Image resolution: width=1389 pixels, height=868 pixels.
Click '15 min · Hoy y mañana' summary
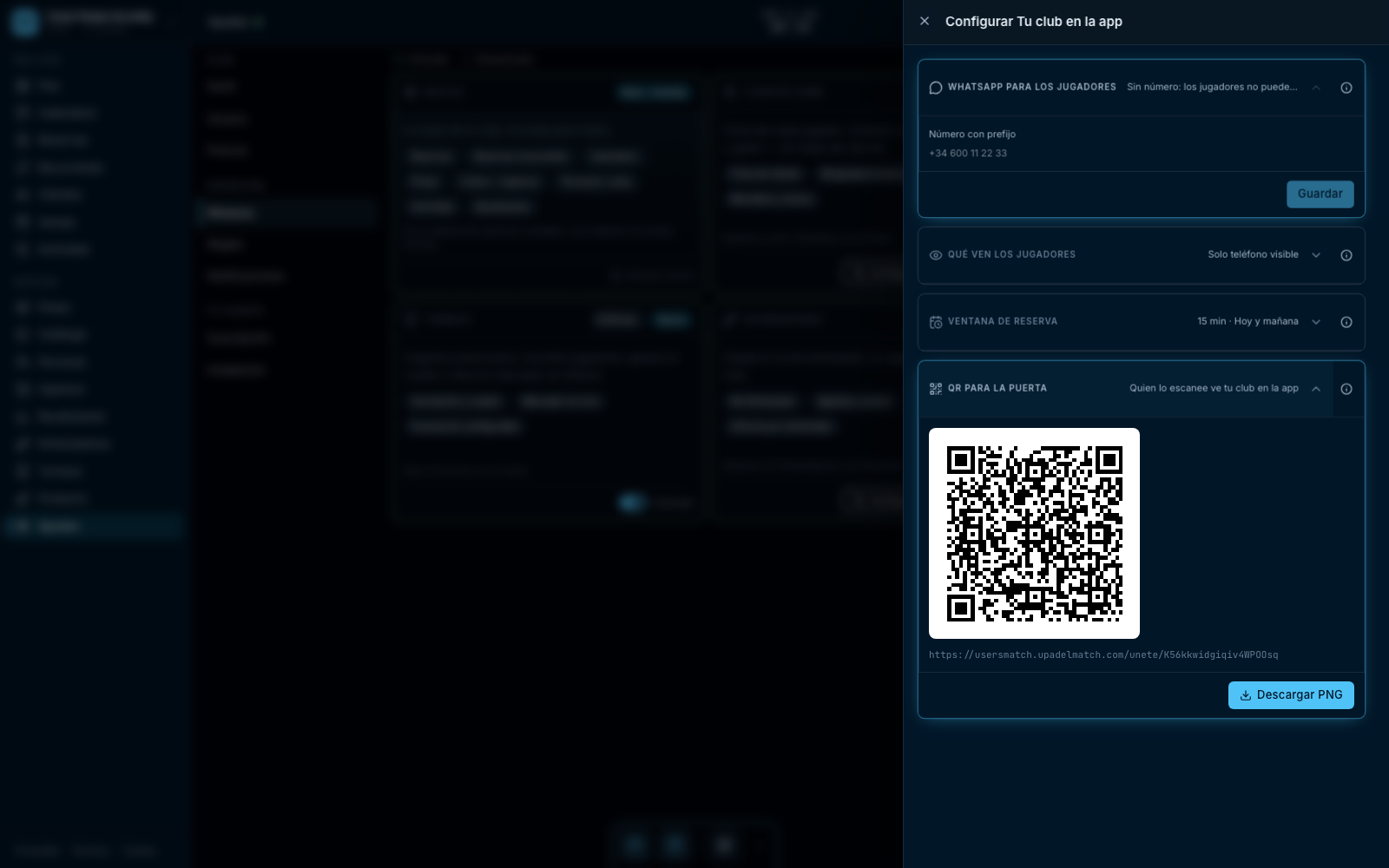(1247, 321)
